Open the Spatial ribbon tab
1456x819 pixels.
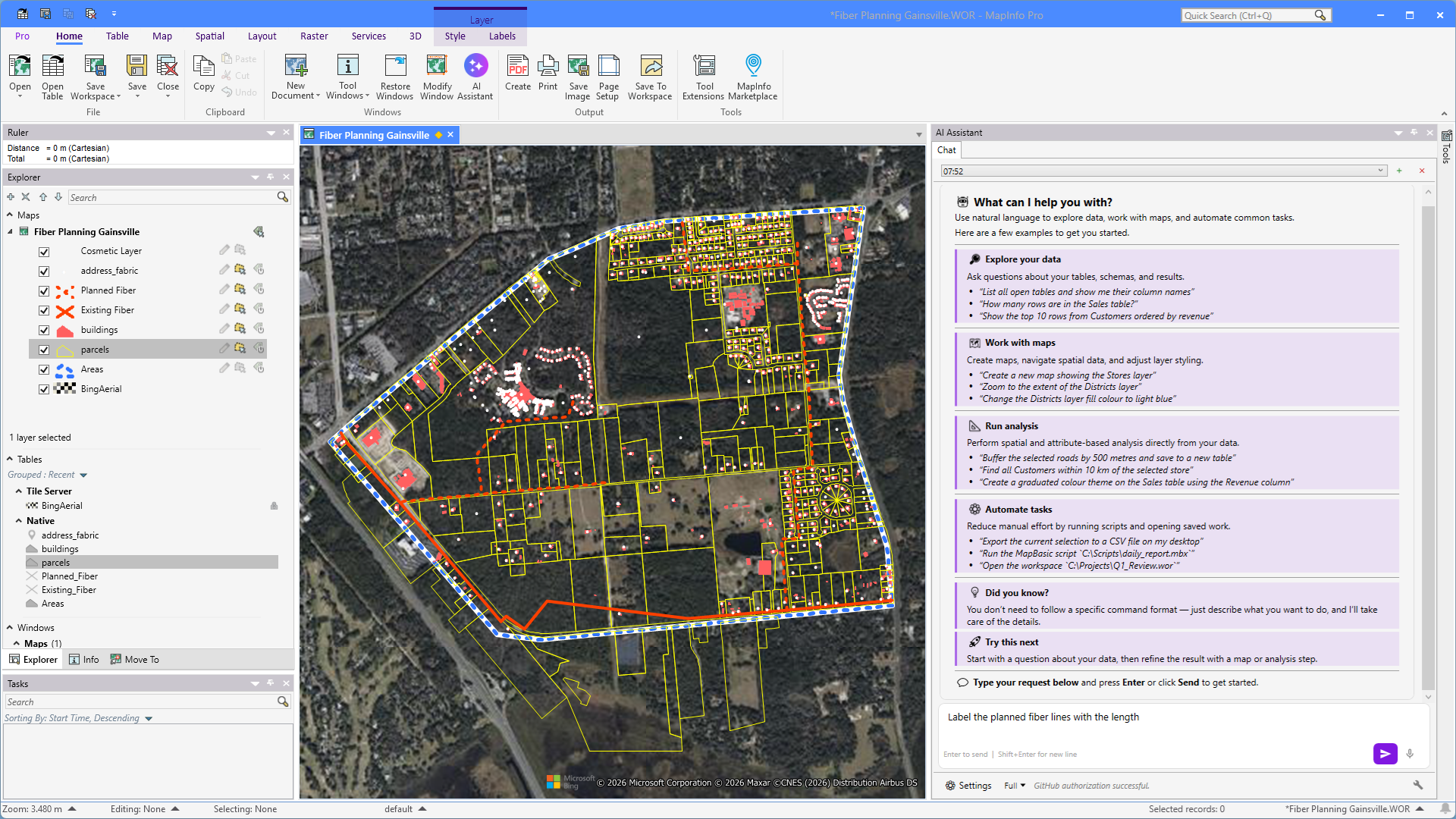209,36
